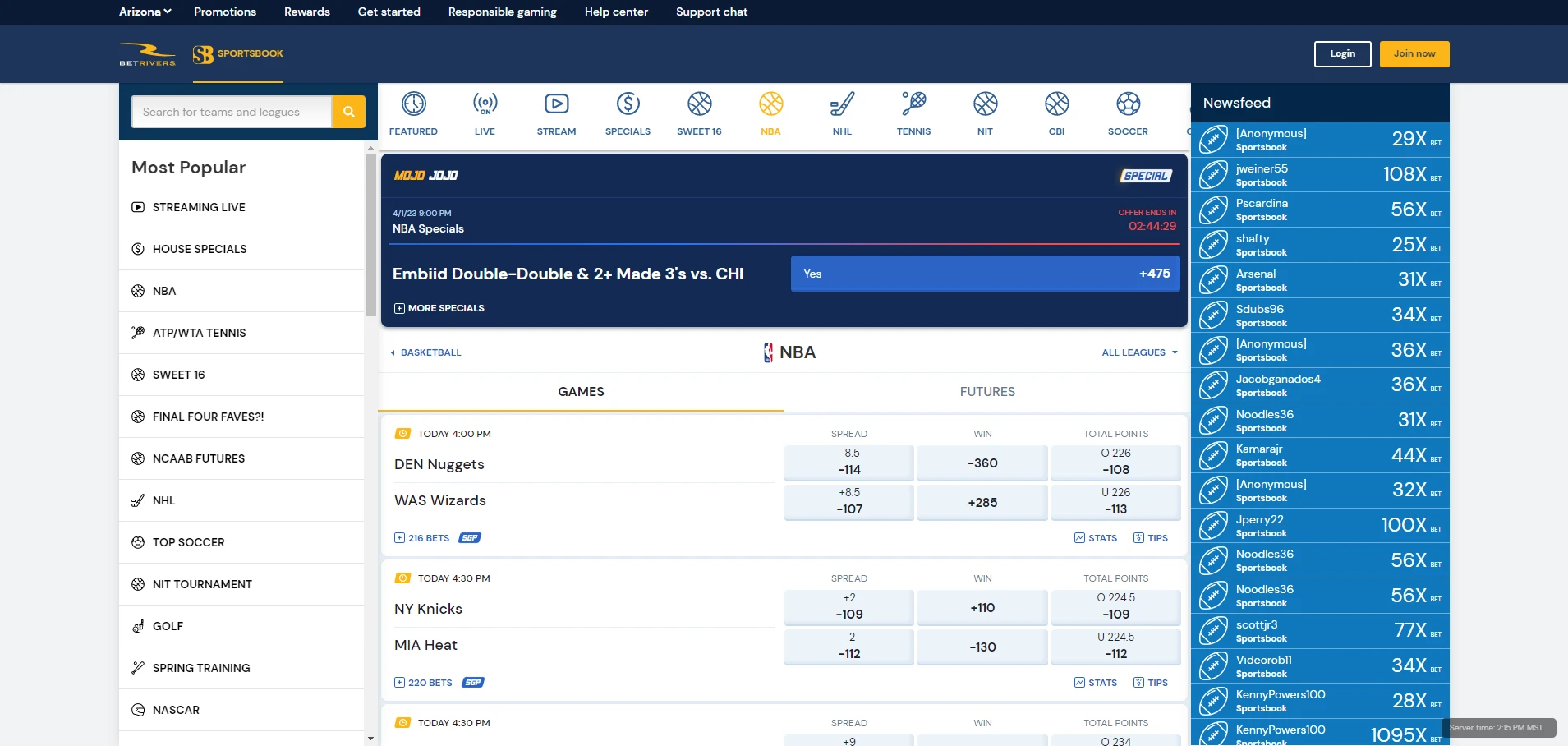This screenshot has width=1568, height=746.
Task: Open the Help center
Action: [x=616, y=12]
